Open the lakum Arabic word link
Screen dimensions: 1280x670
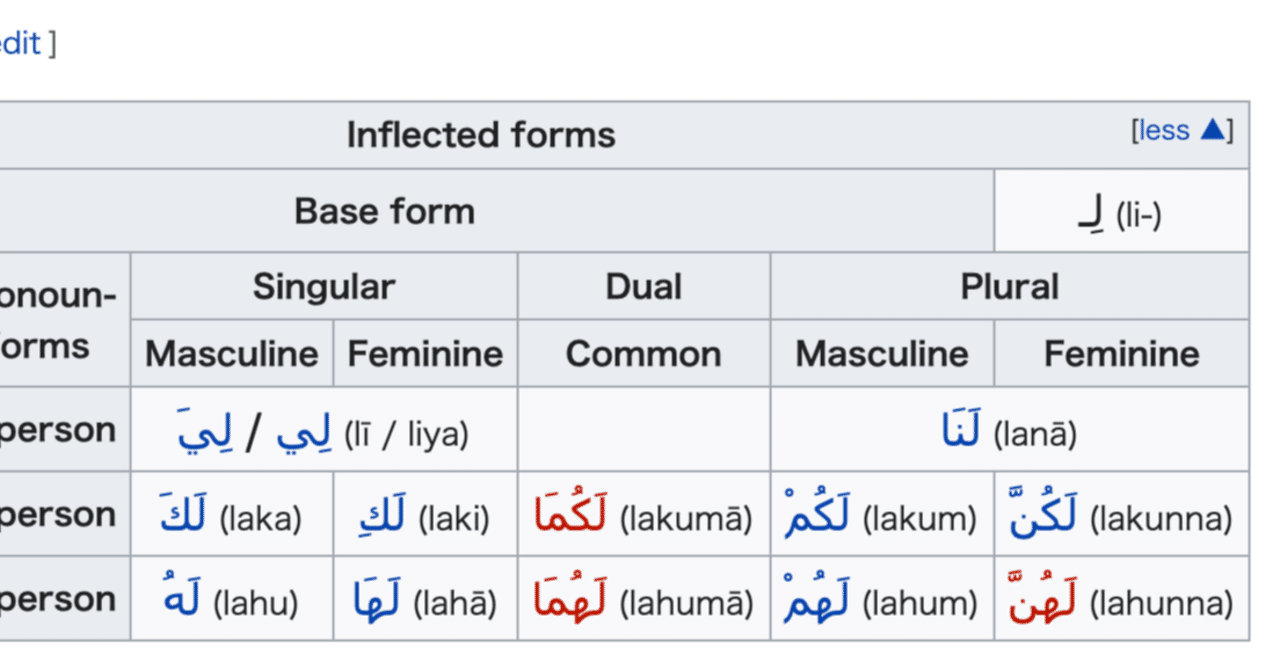(817, 517)
